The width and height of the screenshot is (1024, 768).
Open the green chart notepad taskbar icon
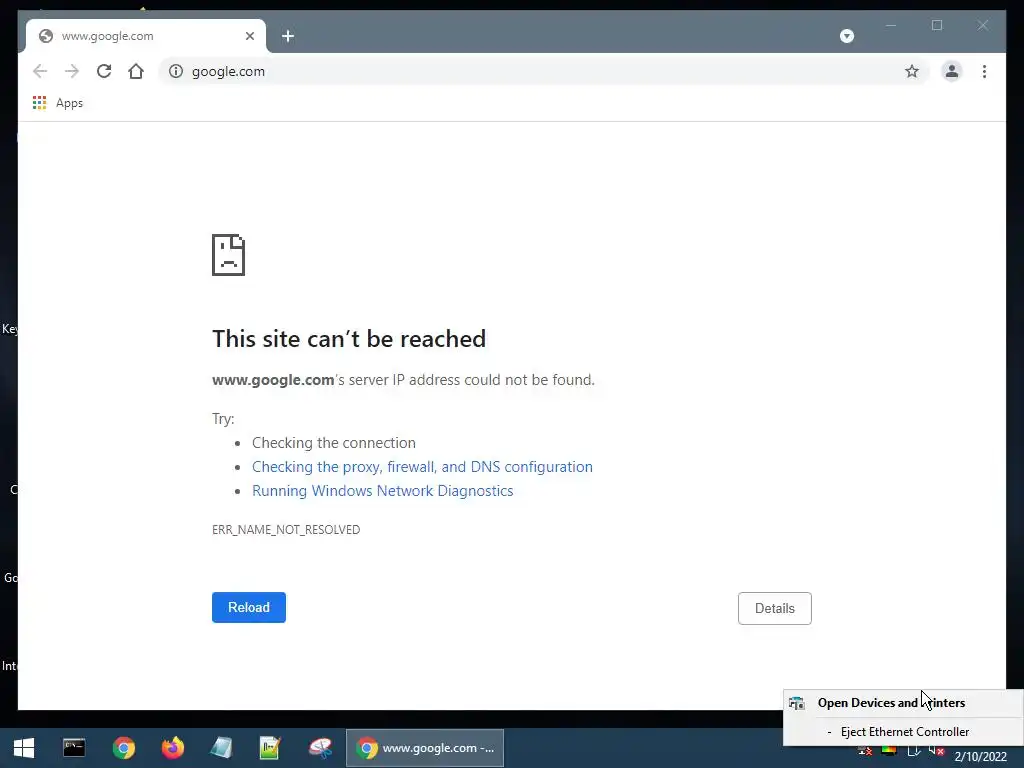pyautogui.click(x=270, y=748)
